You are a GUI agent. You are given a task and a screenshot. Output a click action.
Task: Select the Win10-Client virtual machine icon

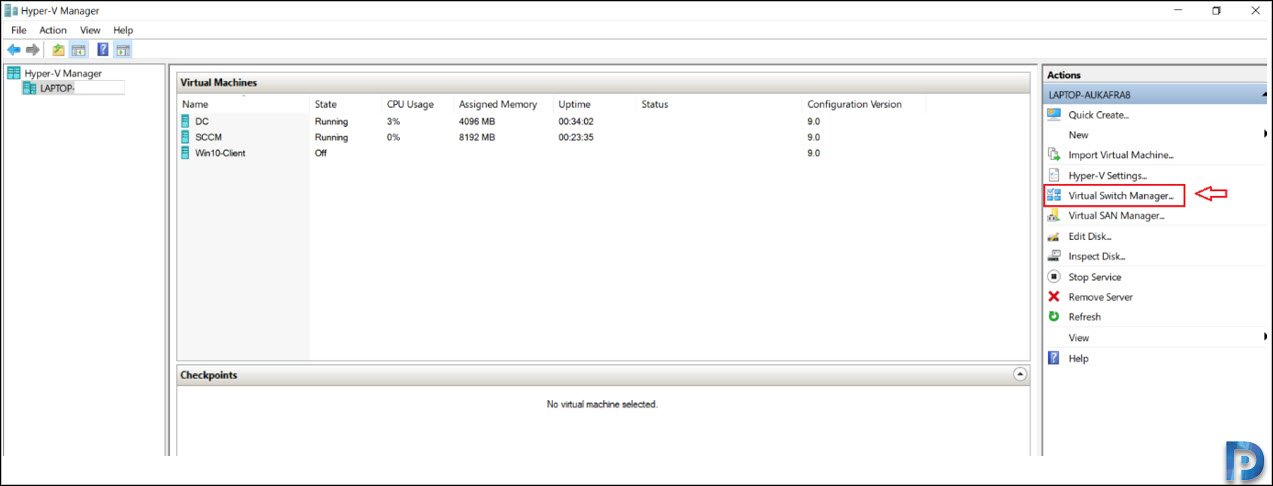[x=185, y=153]
